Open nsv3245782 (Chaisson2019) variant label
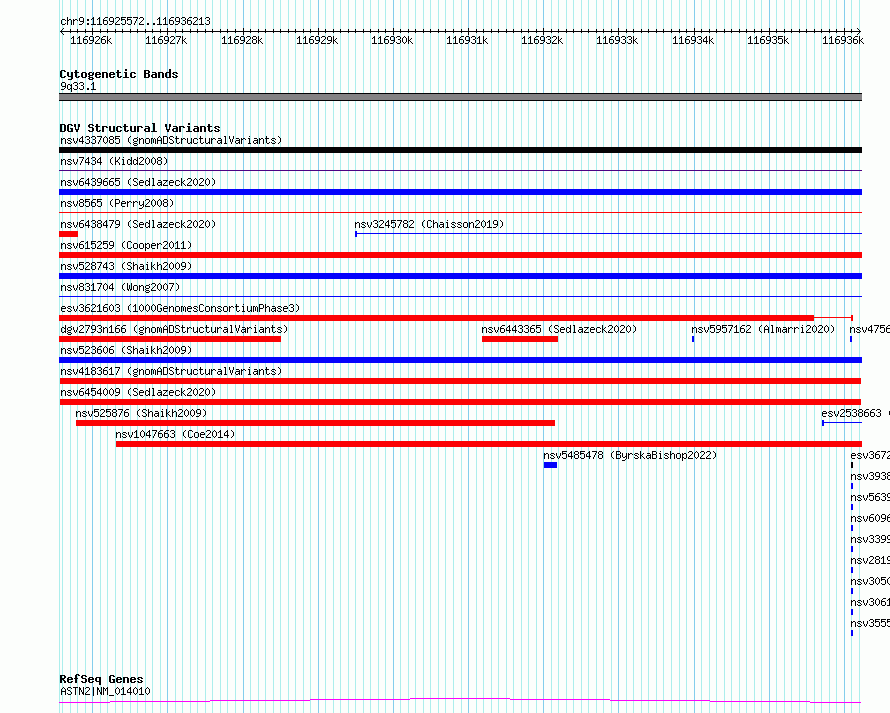Image resolution: width=890 pixels, height=713 pixels. pyautogui.click(x=429, y=224)
